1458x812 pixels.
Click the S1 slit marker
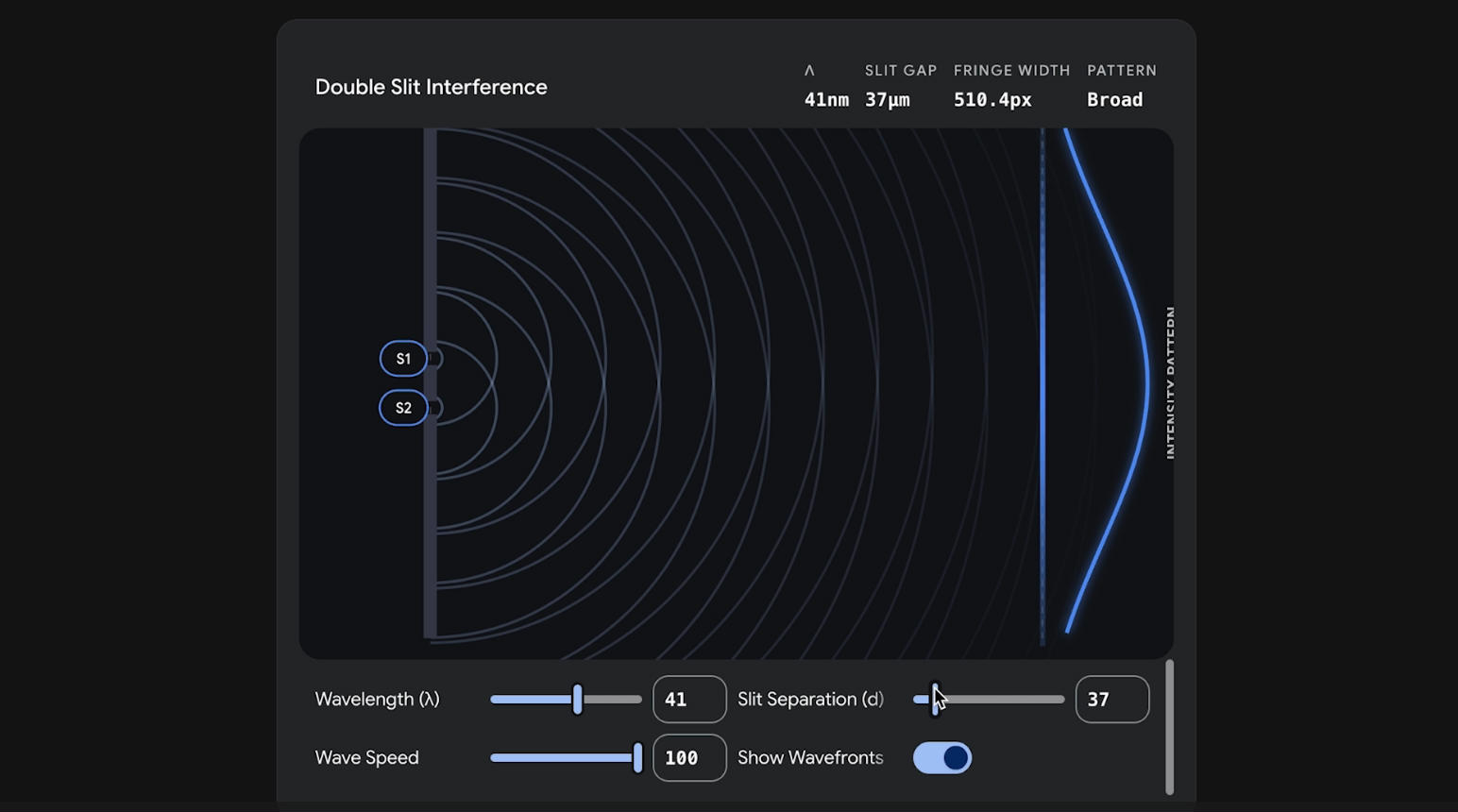pyautogui.click(x=403, y=359)
